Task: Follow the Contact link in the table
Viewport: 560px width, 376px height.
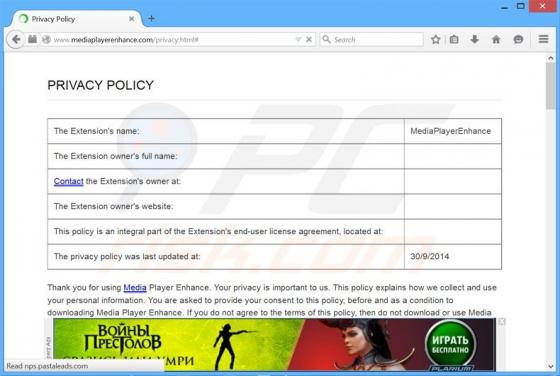Action: click(x=69, y=181)
